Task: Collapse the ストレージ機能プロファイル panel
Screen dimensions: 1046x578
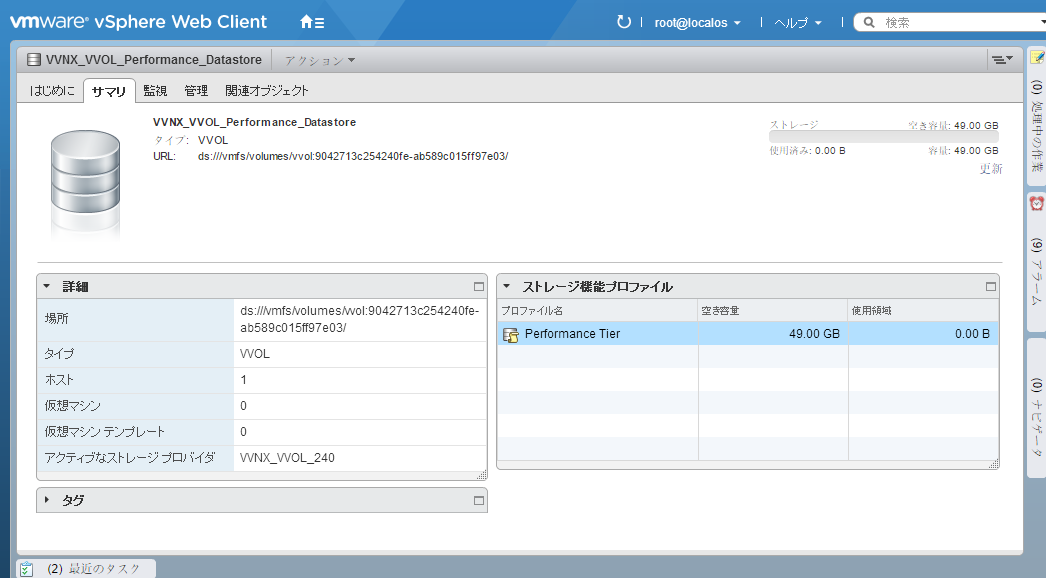Action: [506, 286]
